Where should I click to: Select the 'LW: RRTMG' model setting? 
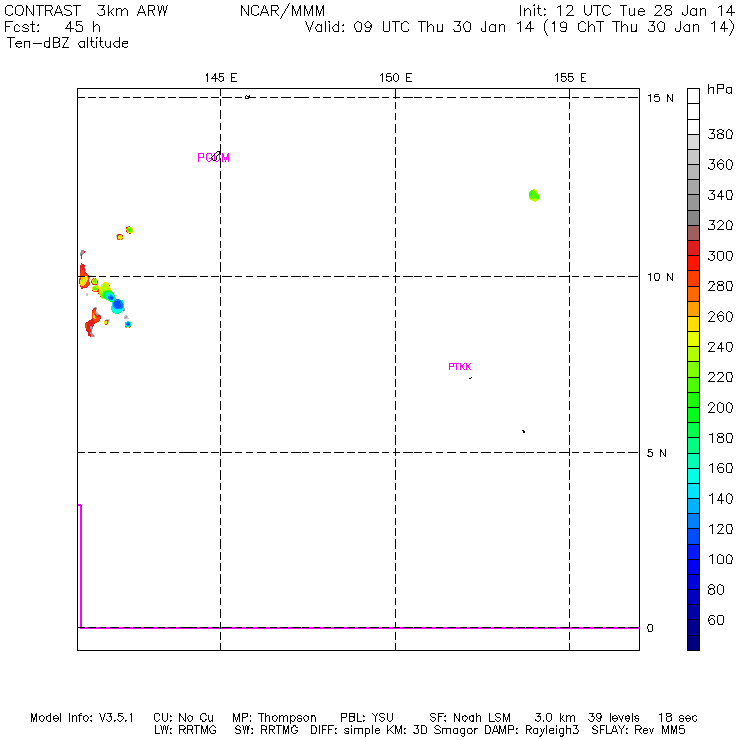click(185, 730)
